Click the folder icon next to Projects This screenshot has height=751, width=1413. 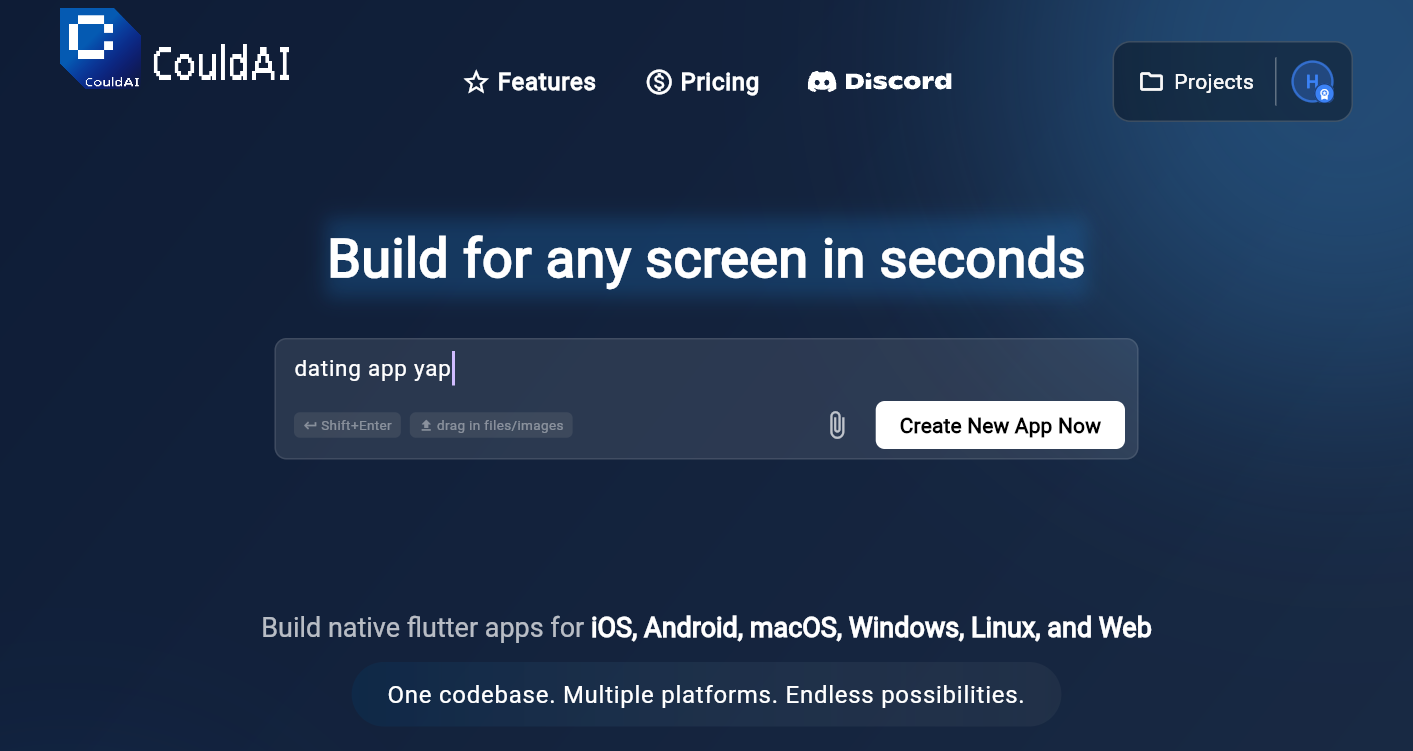(1152, 82)
